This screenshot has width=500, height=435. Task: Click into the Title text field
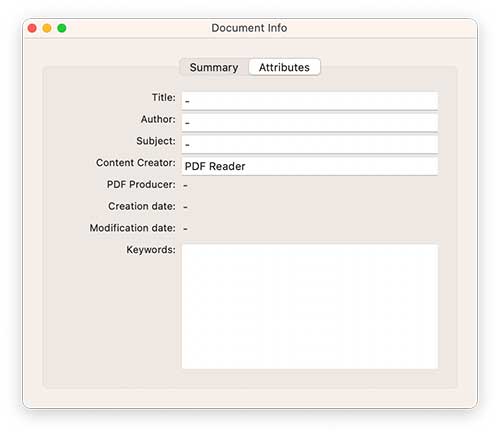(x=310, y=101)
